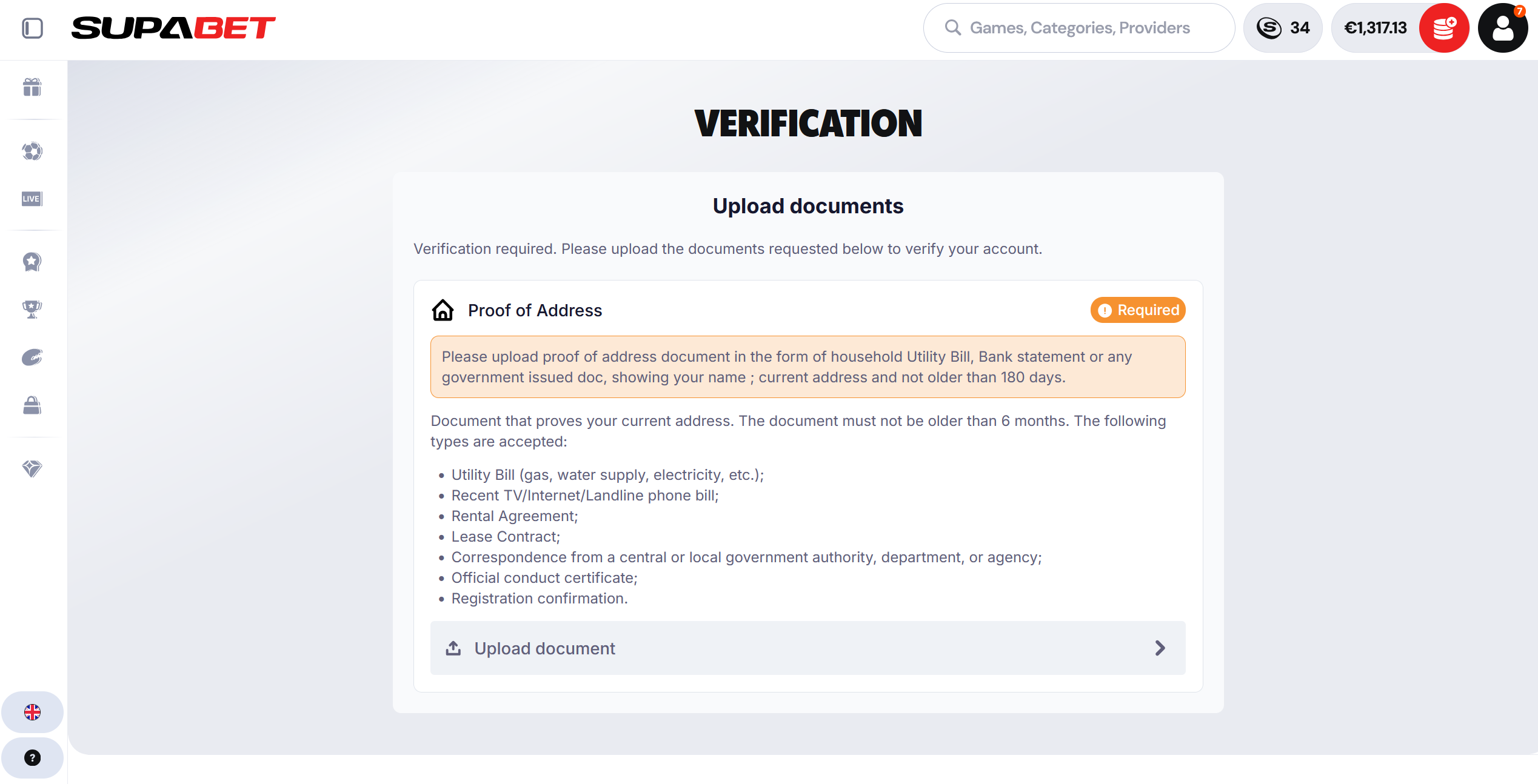Open the language selector UK flag
The width and height of the screenshot is (1538, 784).
[x=32, y=712]
